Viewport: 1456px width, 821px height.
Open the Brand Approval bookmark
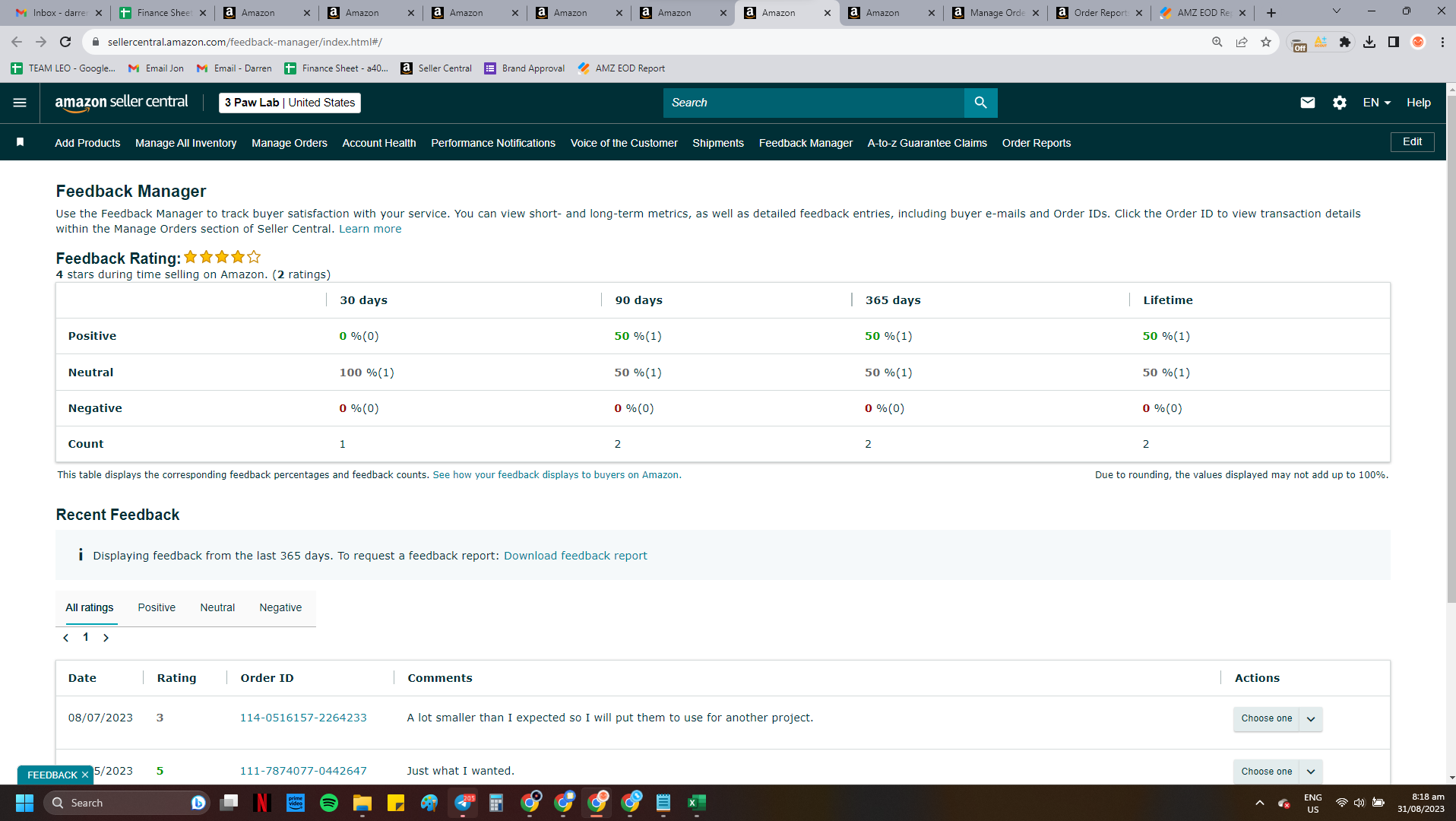pos(524,68)
